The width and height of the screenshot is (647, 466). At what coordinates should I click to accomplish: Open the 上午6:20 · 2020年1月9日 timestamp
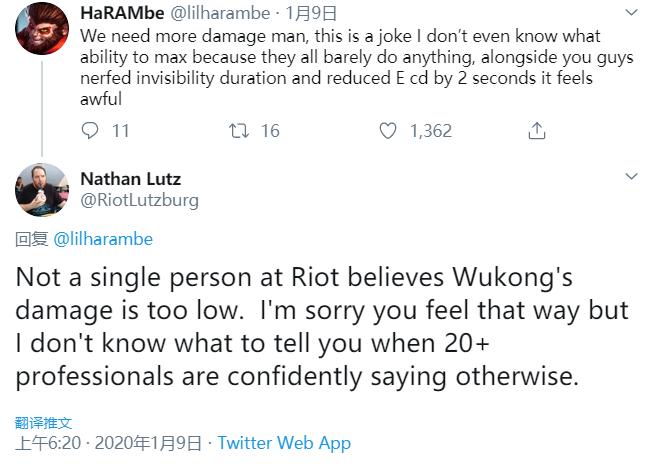(108, 442)
